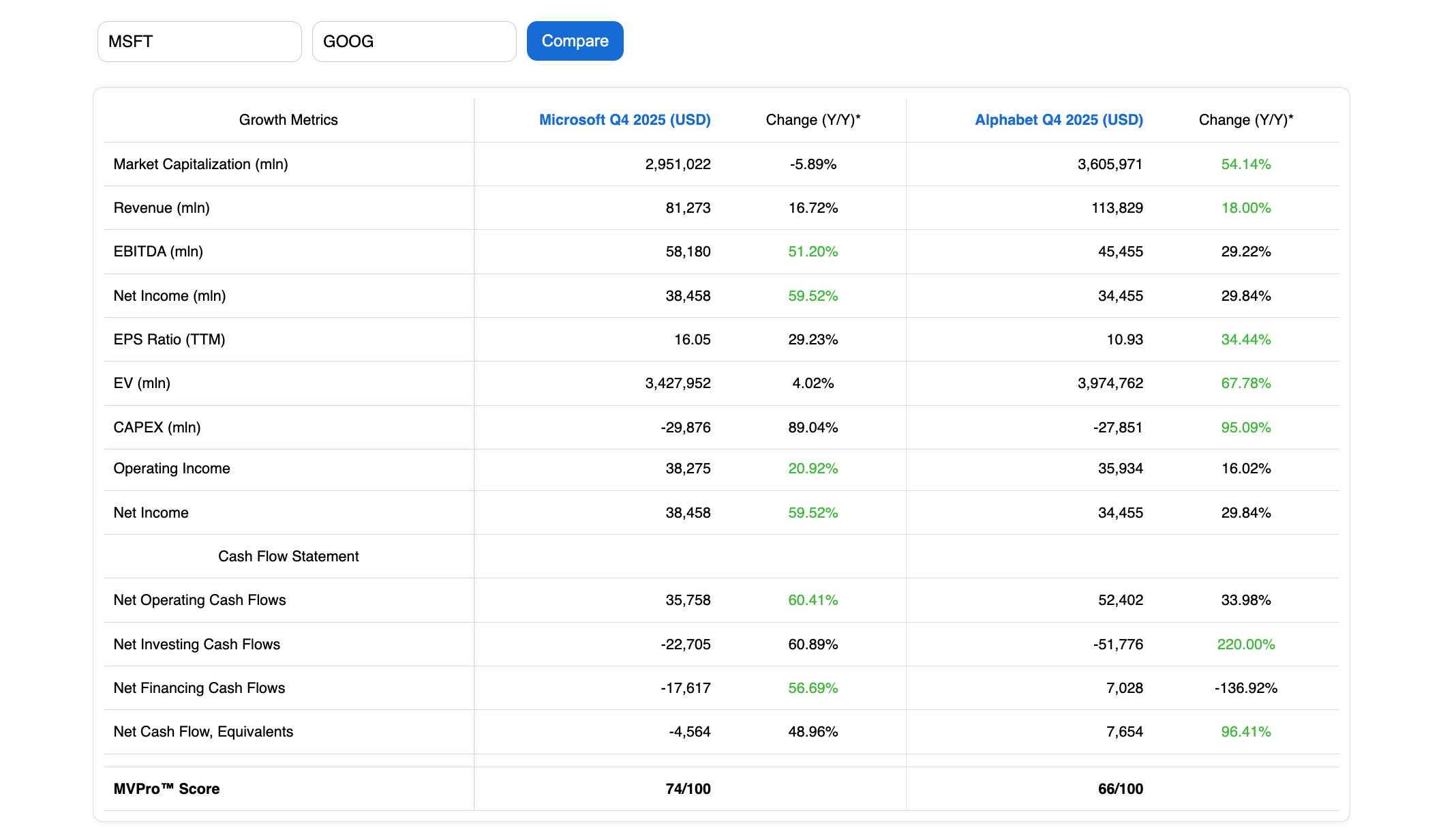This screenshot has width=1456, height=828.
Task: Click Microsoft financing cash flow value -17,617
Action: pos(685,688)
